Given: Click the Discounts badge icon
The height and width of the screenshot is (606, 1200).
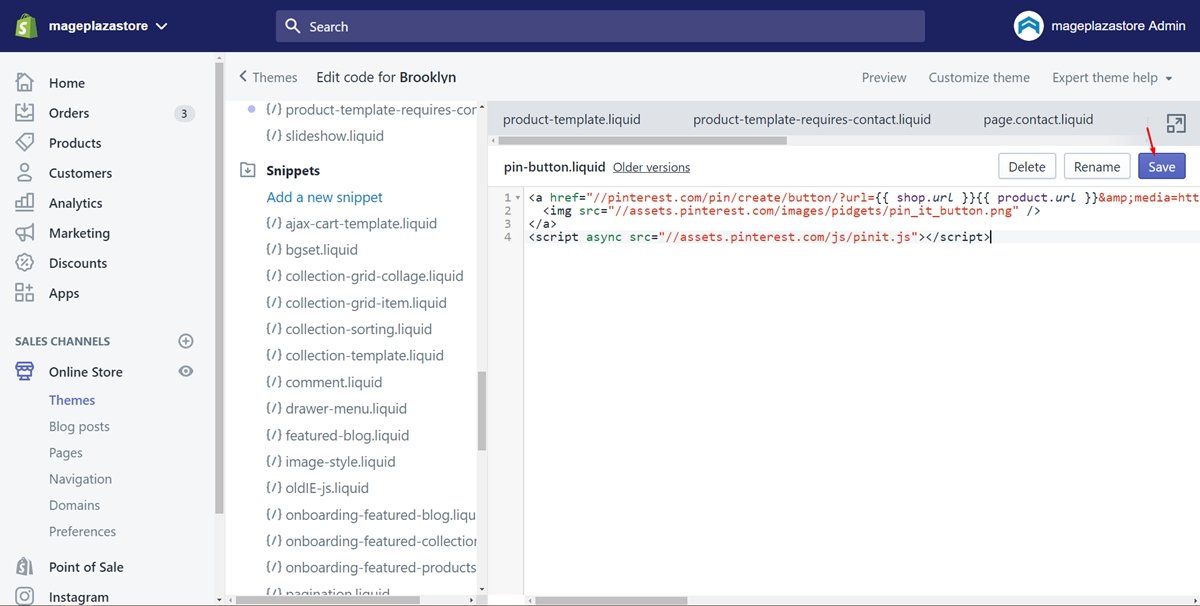Looking at the screenshot, I should coord(25,263).
